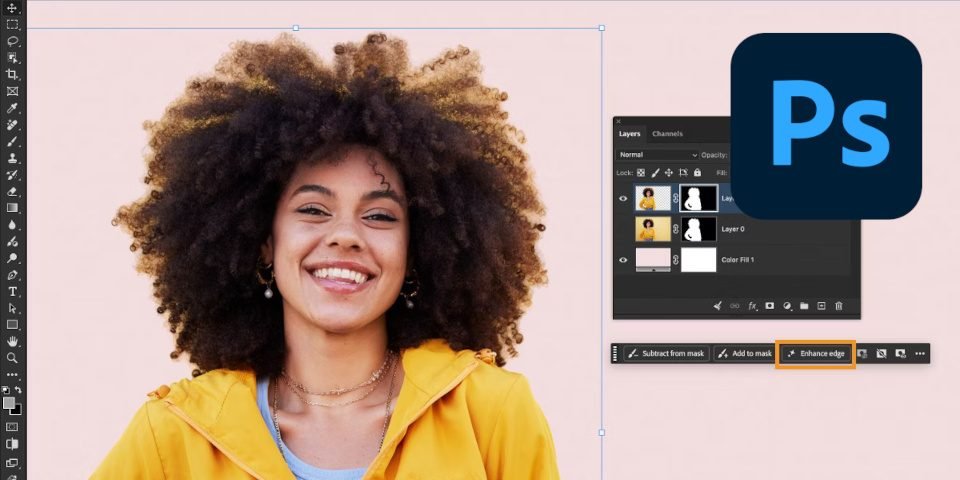Click the Link layers icon
Viewport: 960px width, 480px height.
point(735,306)
